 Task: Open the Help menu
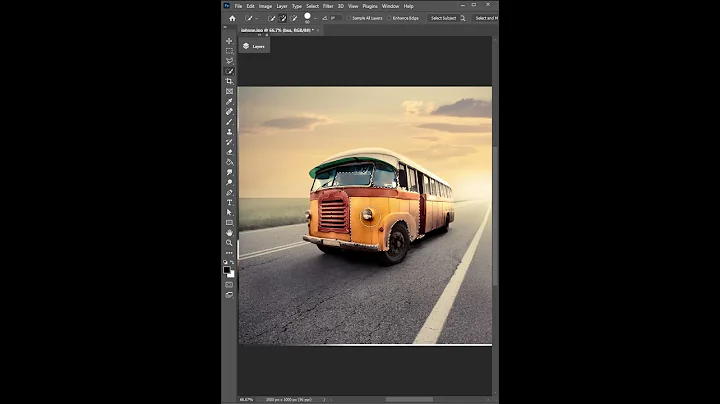409,6
